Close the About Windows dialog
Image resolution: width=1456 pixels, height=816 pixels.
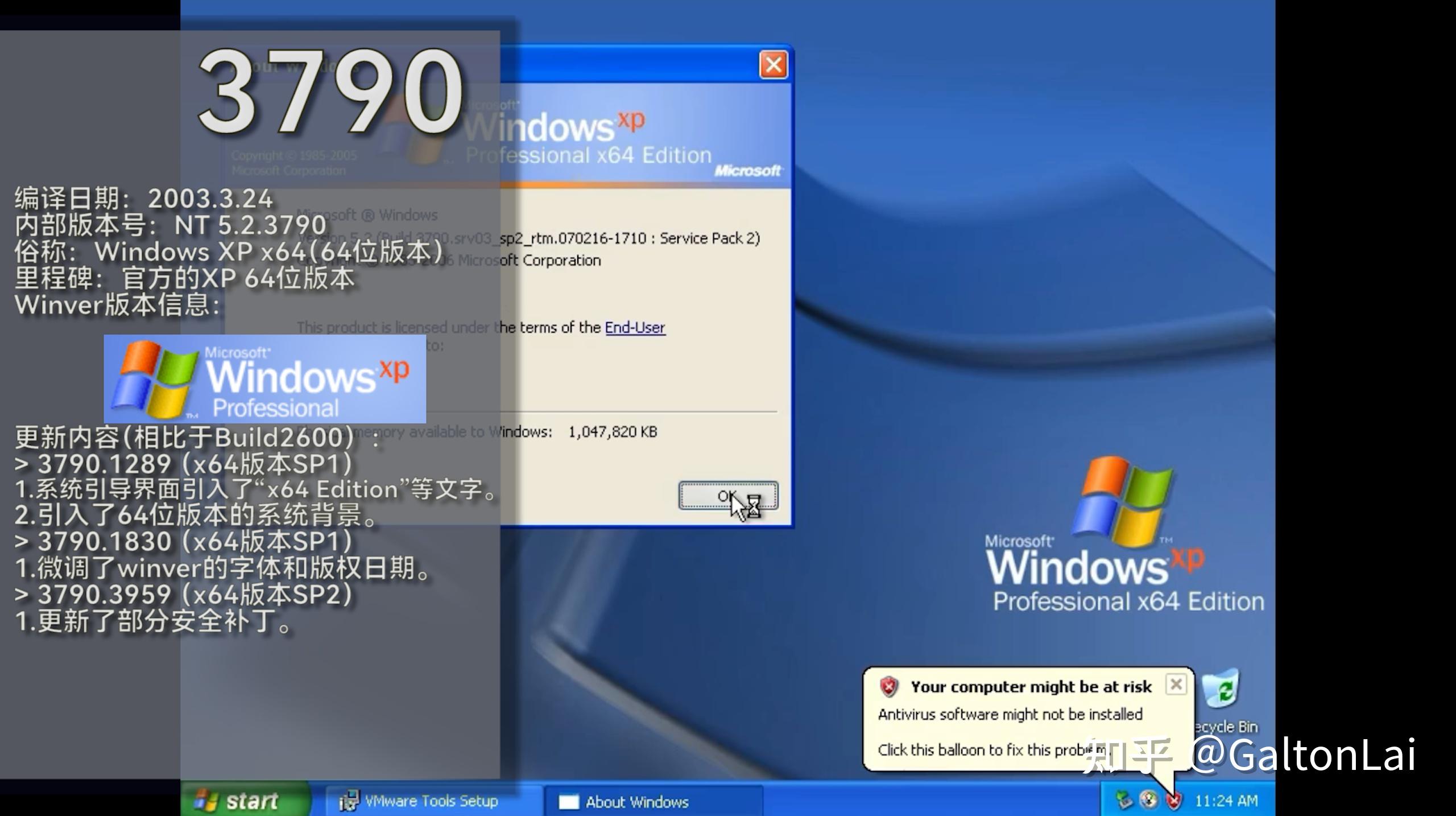(773, 65)
